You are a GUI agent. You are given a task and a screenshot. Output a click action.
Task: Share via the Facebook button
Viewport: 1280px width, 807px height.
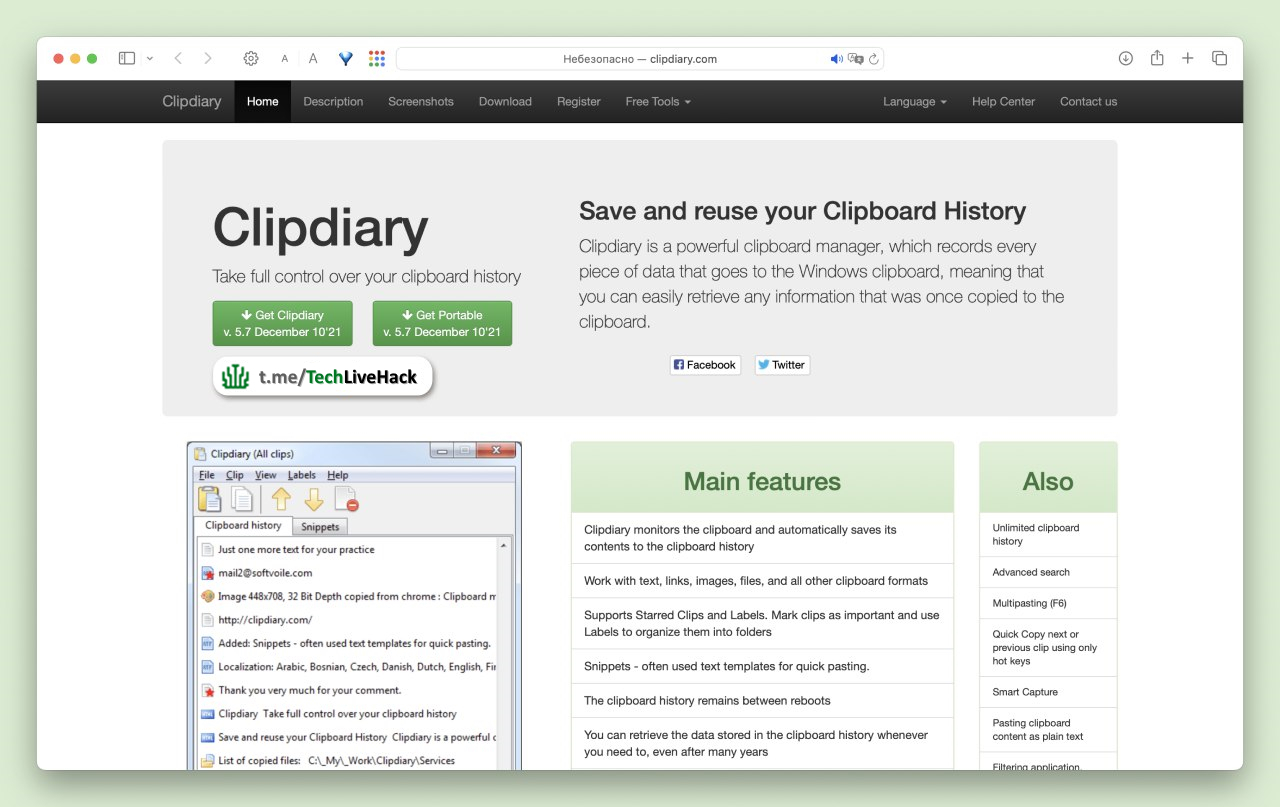coord(705,365)
